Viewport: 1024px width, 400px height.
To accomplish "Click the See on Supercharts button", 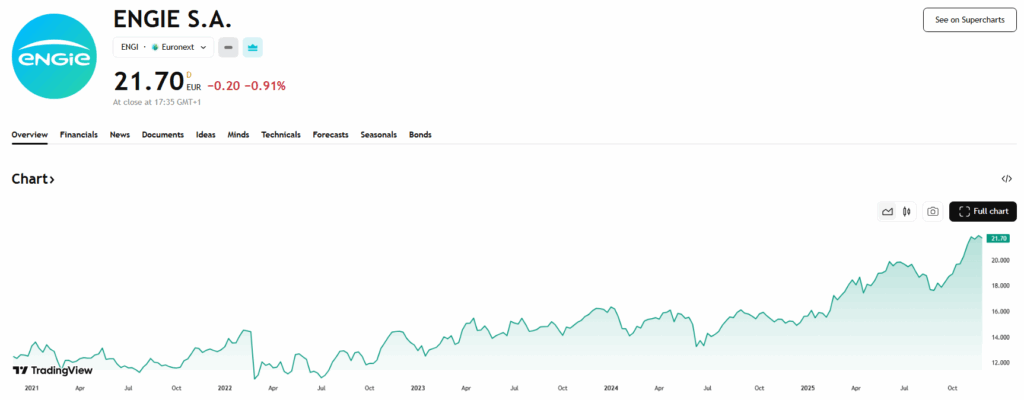I will [x=969, y=20].
